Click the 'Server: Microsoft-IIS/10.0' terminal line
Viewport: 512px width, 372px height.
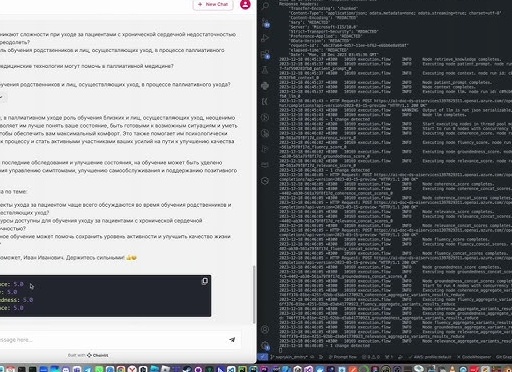(323, 27)
